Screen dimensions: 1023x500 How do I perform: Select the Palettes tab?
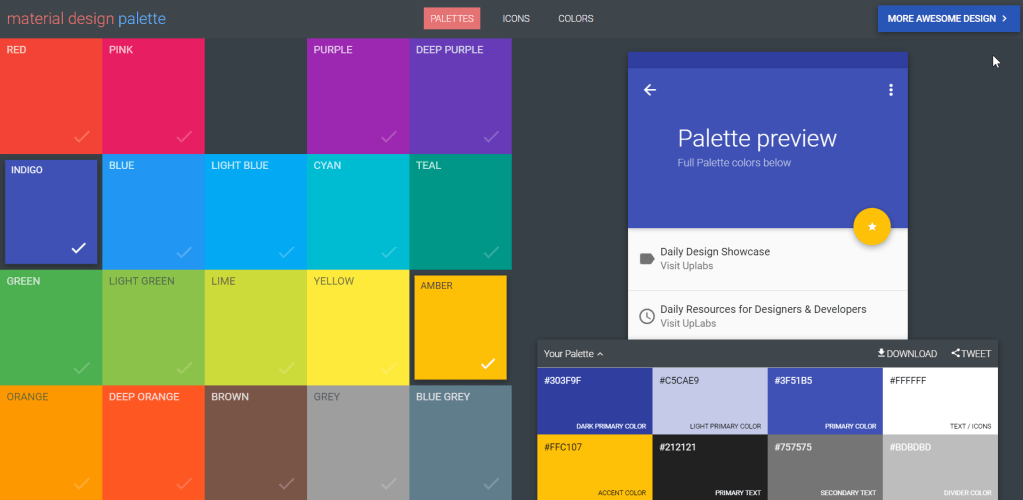click(451, 18)
